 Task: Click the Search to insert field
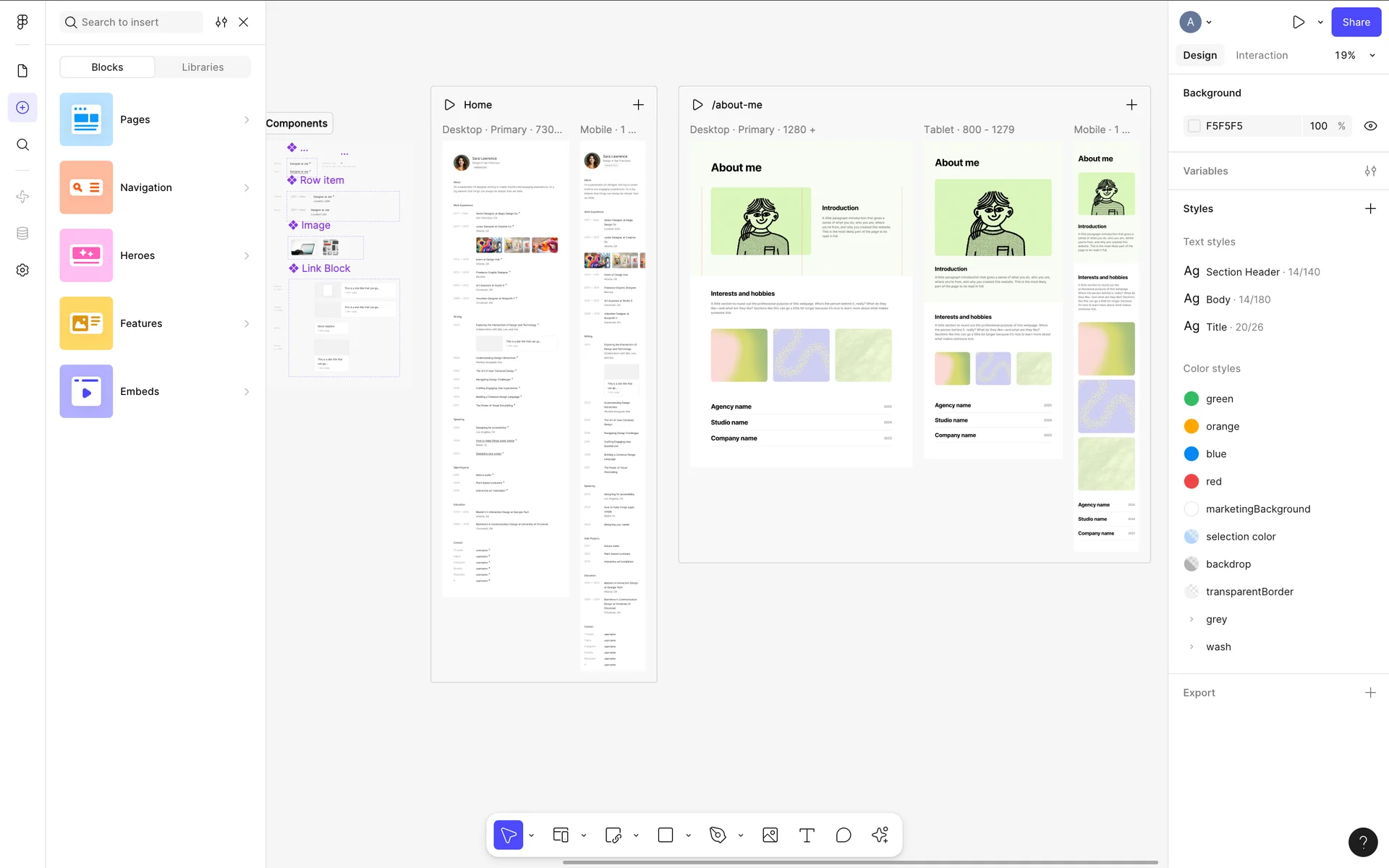[x=130, y=22]
